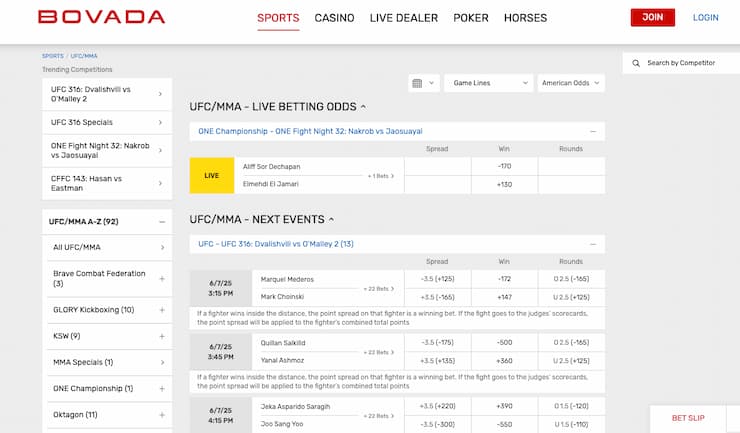This screenshot has height=433, width=740.
Task: Open the Horses tab
Action: 526,18
